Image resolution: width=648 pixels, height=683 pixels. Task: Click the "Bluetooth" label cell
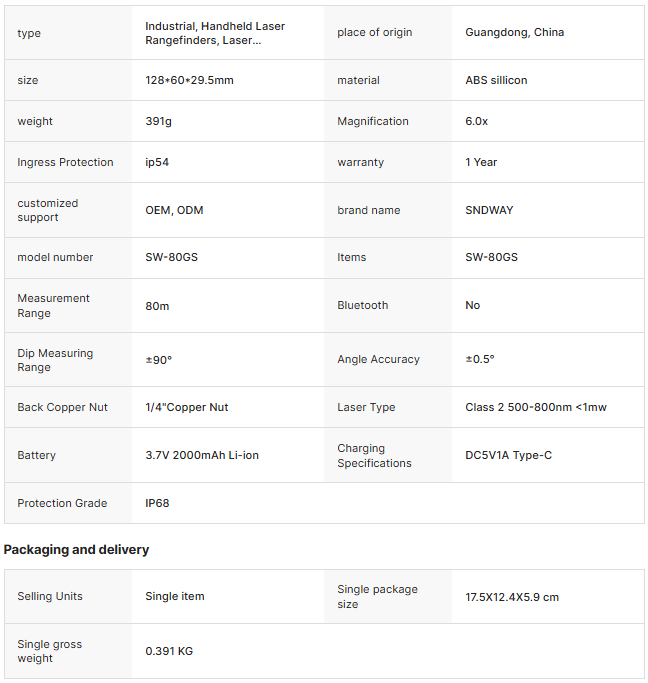pyautogui.click(x=362, y=305)
